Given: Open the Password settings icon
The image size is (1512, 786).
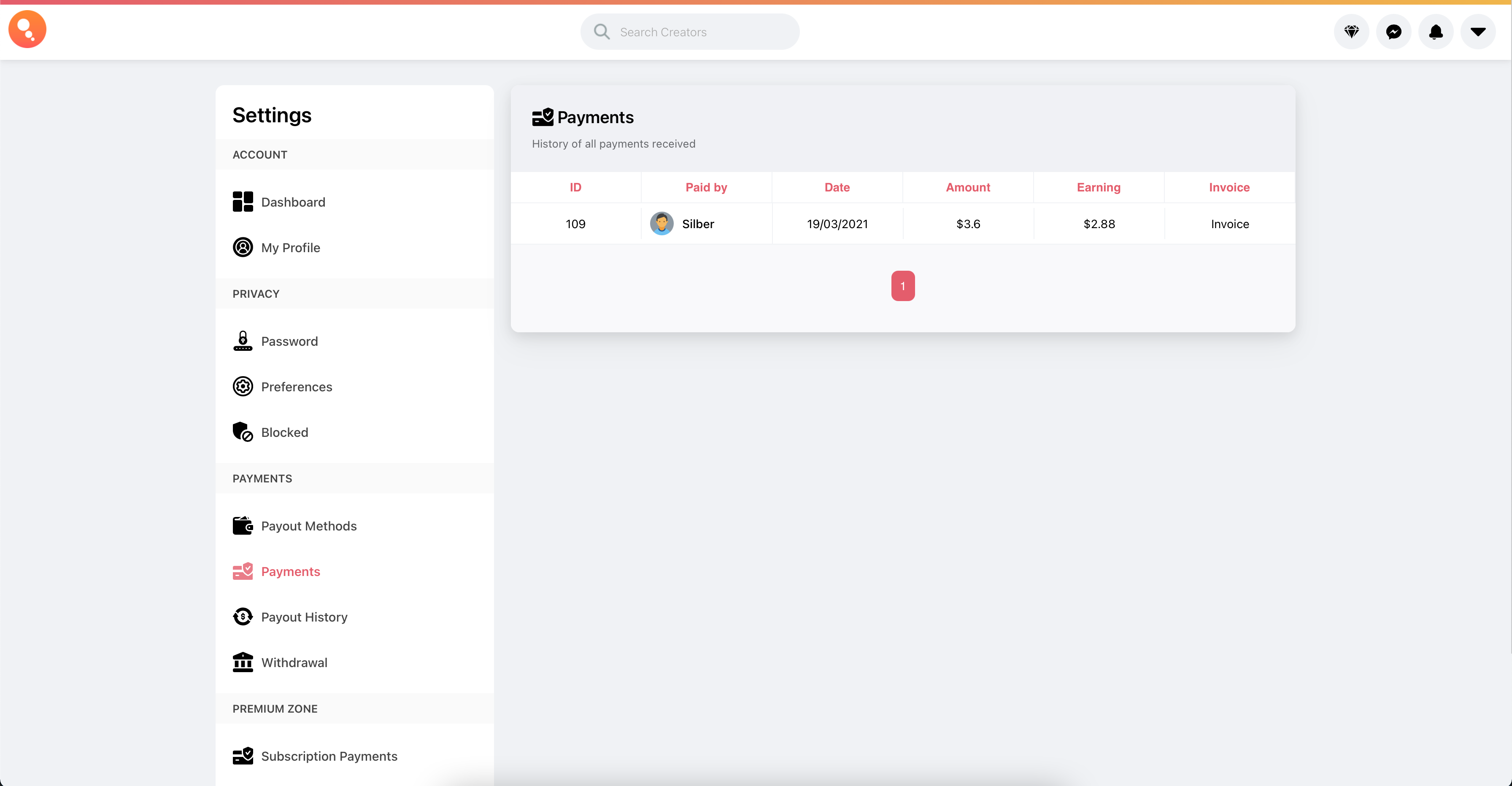Looking at the screenshot, I should click(x=243, y=341).
